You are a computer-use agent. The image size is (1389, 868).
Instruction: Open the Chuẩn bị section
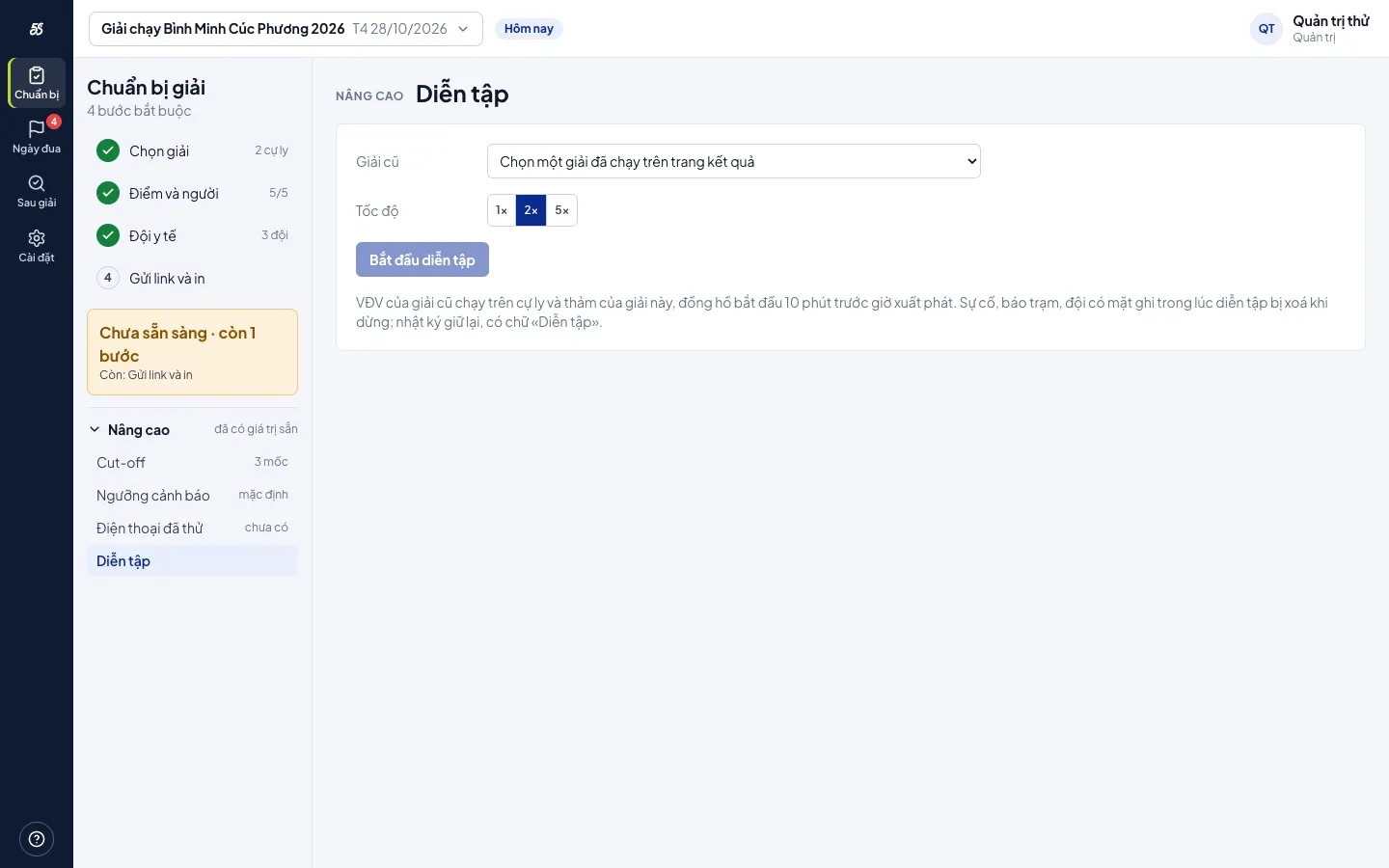point(37,83)
